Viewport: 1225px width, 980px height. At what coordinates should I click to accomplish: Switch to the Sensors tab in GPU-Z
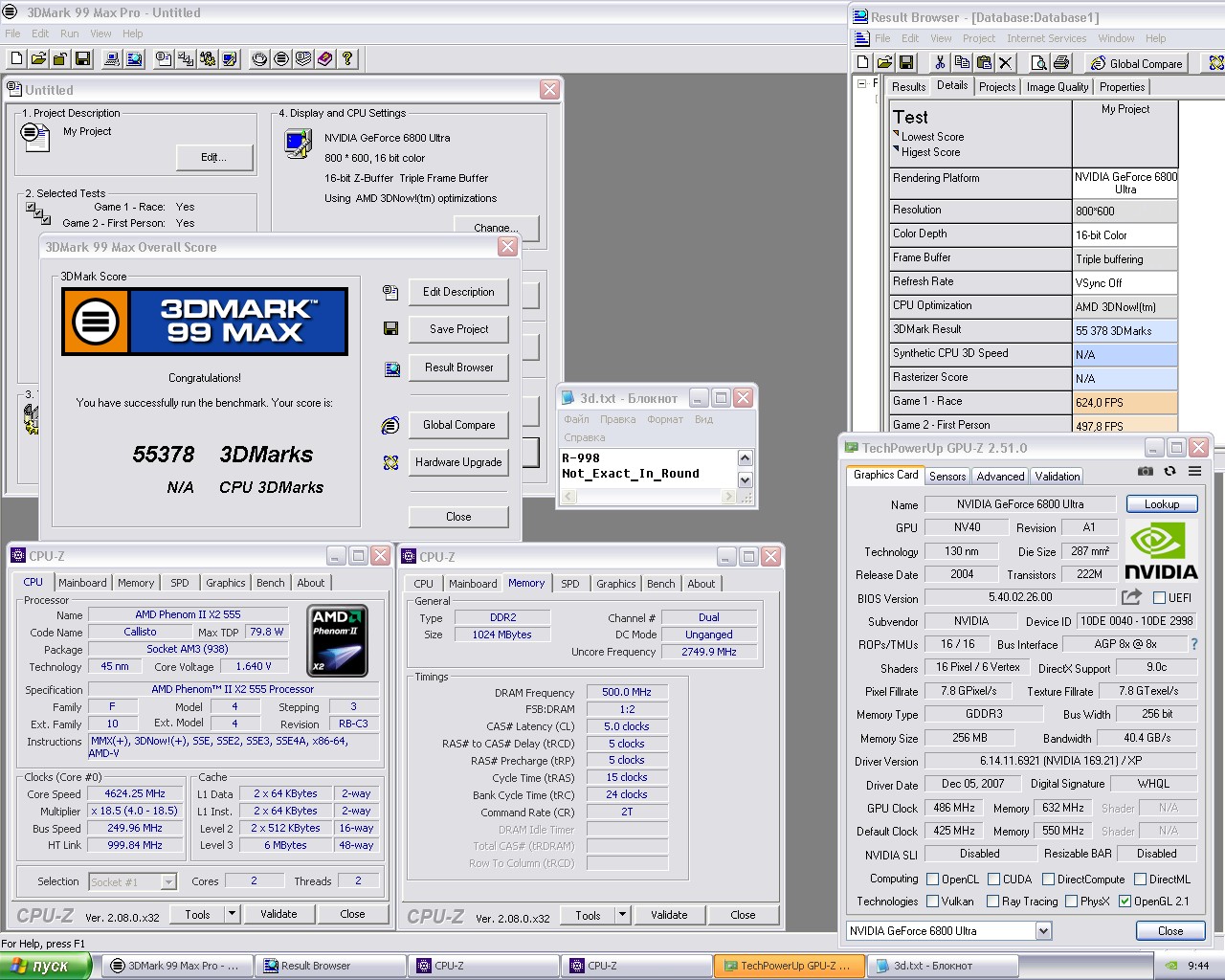[x=947, y=476]
